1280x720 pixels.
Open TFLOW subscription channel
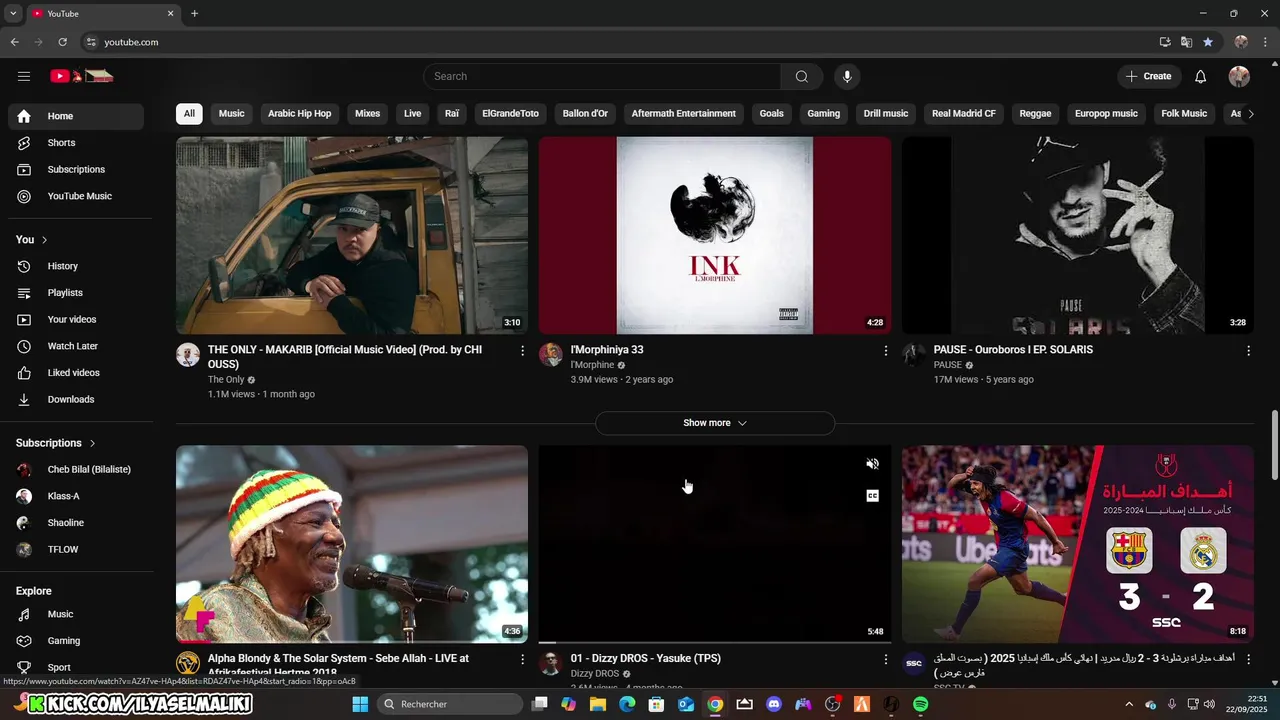coord(76,549)
